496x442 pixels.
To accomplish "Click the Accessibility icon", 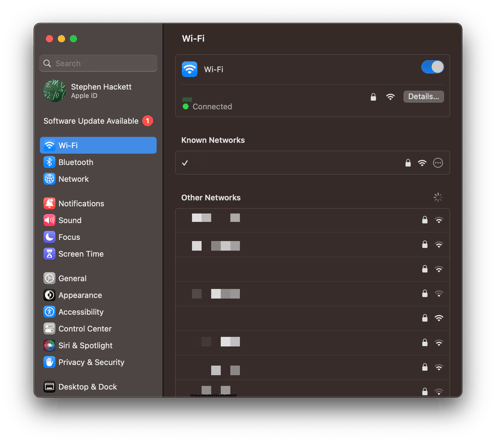I will coord(49,312).
